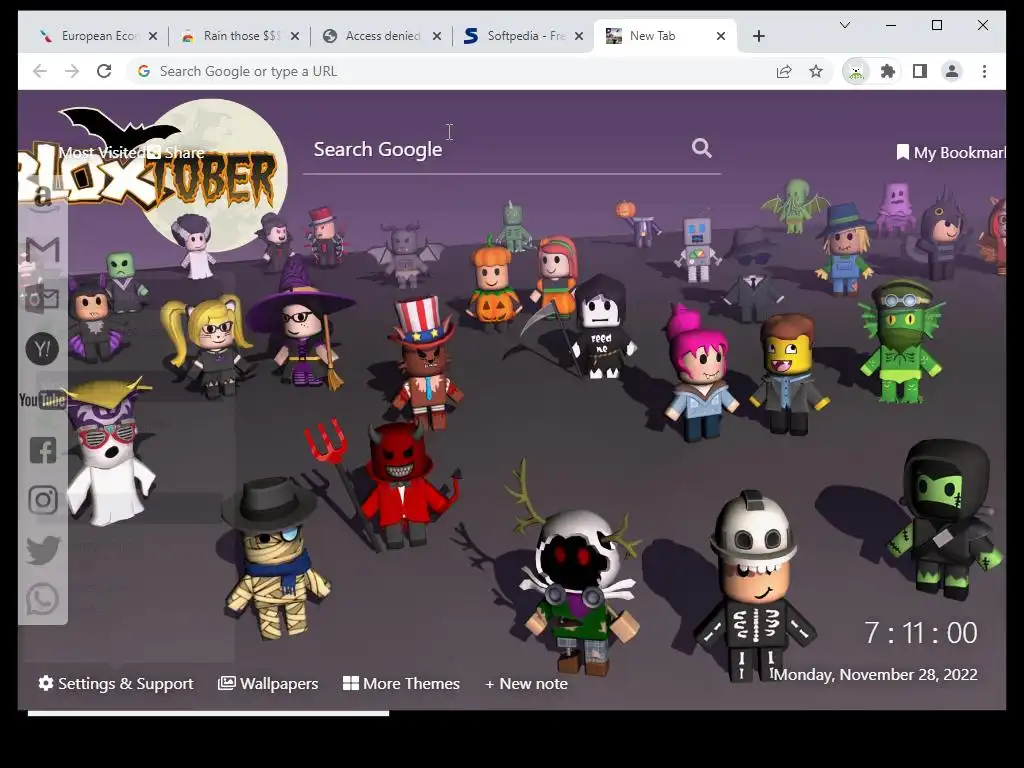Viewport: 1024px width, 768px height.
Task: Switch to the Rain those $$$ tab
Action: click(240, 36)
